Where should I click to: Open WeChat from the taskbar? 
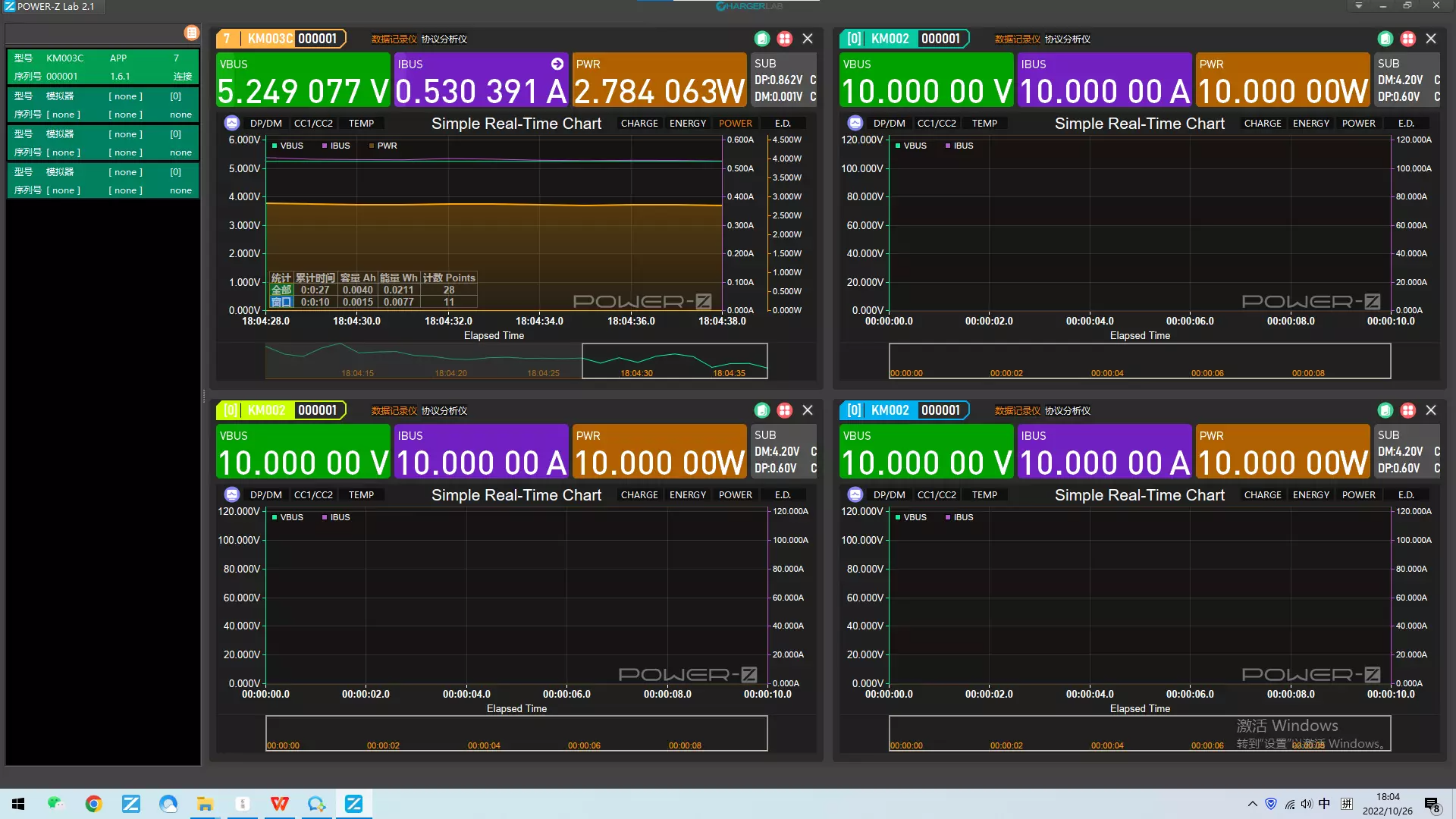(x=56, y=804)
